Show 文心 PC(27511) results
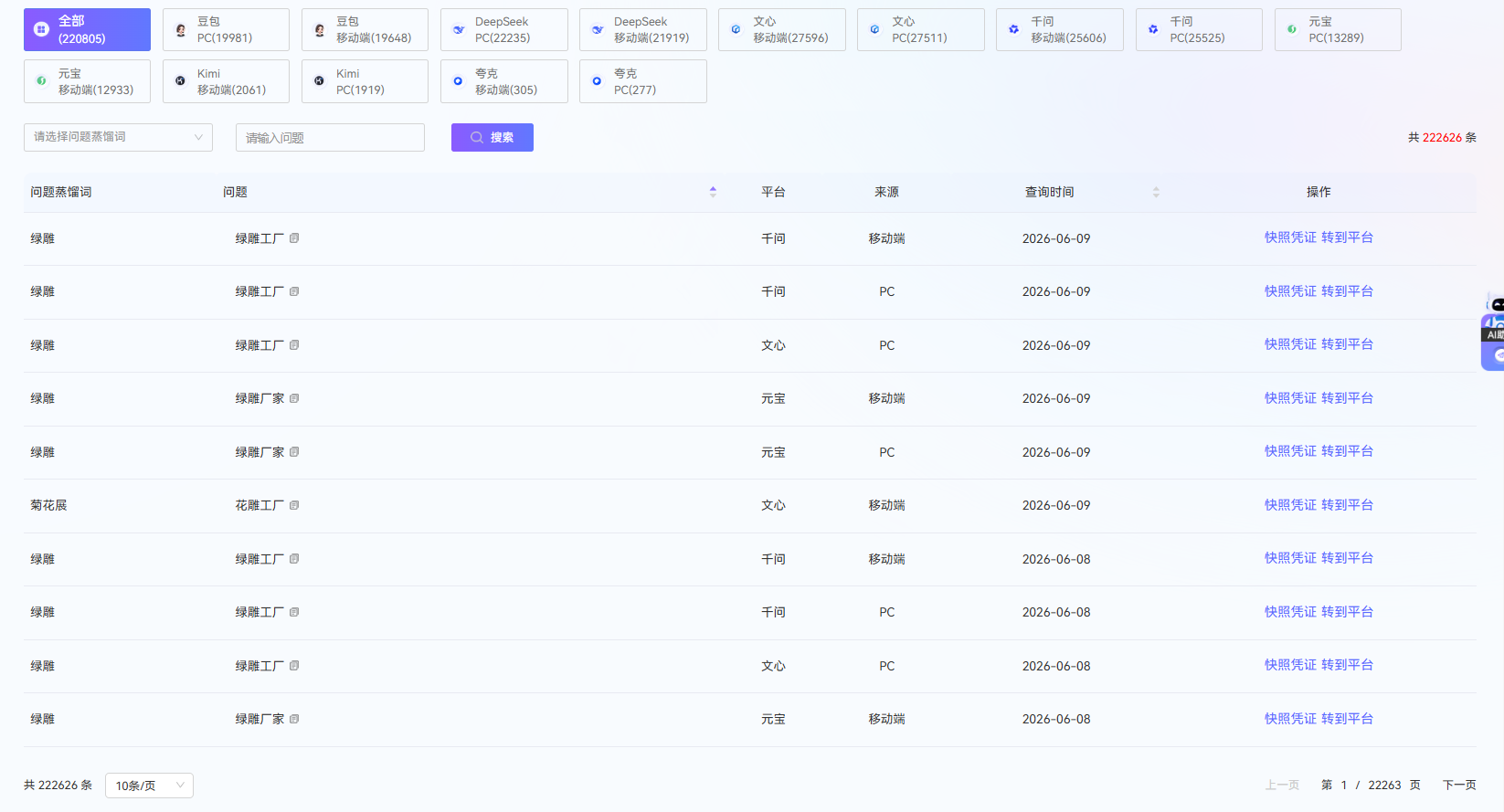 click(x=920, y=30)
